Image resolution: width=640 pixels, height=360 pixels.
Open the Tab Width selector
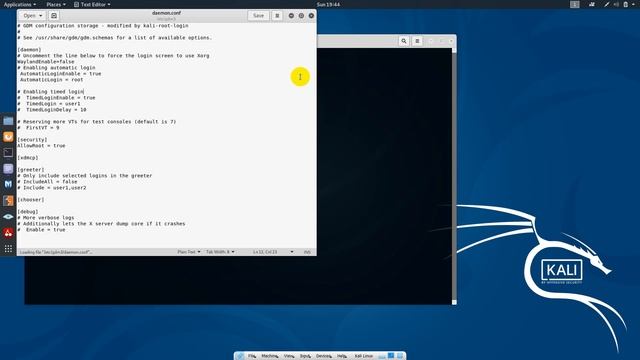pyautogui.click(x=220, y=252)
